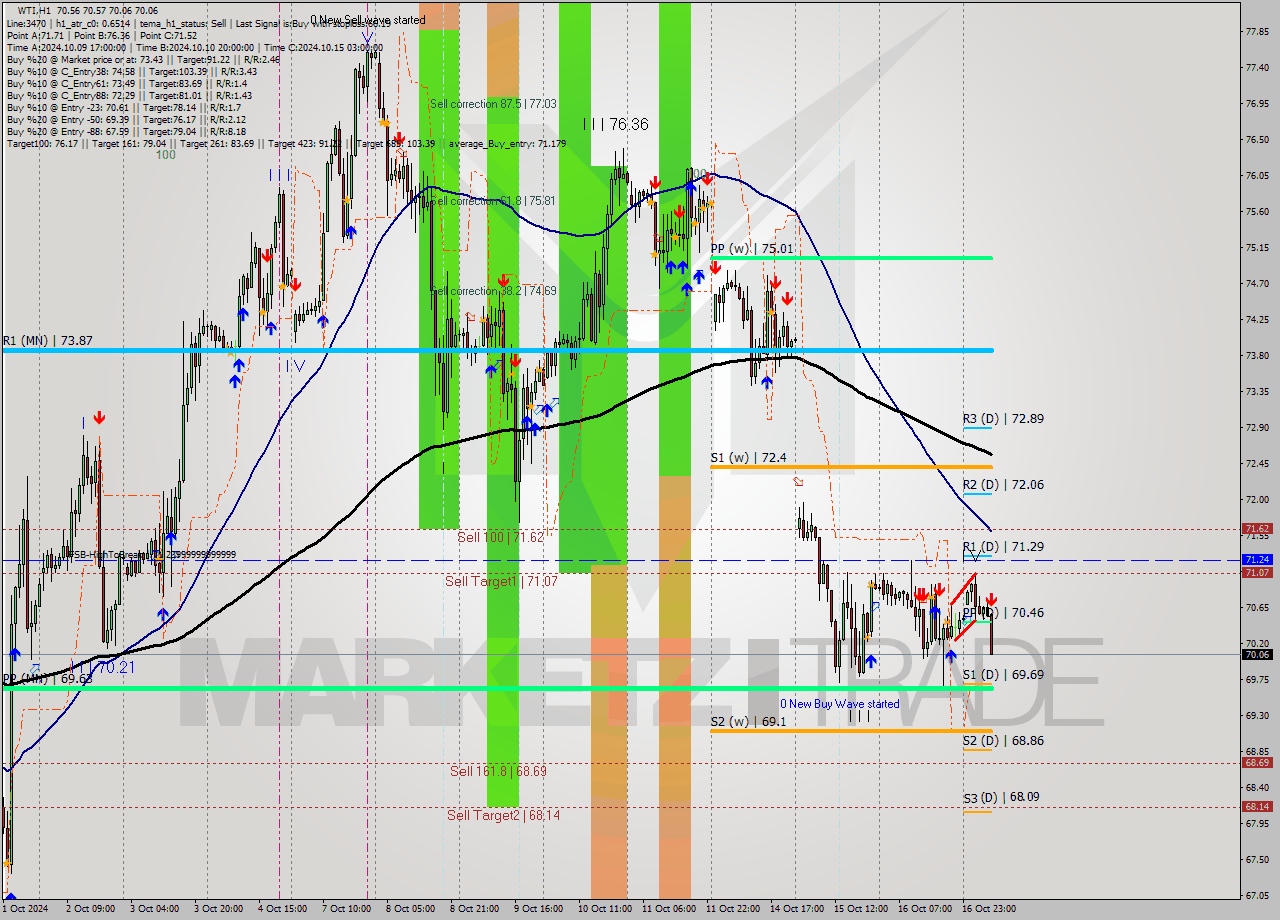1280x920 pixels.
Task: Click the 'Sell Target2 | 68.14' label
Action: tap(503, 815)
